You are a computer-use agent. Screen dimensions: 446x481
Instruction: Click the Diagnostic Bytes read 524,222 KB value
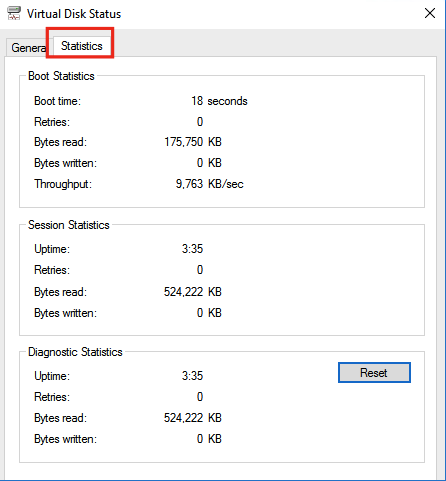193,418
